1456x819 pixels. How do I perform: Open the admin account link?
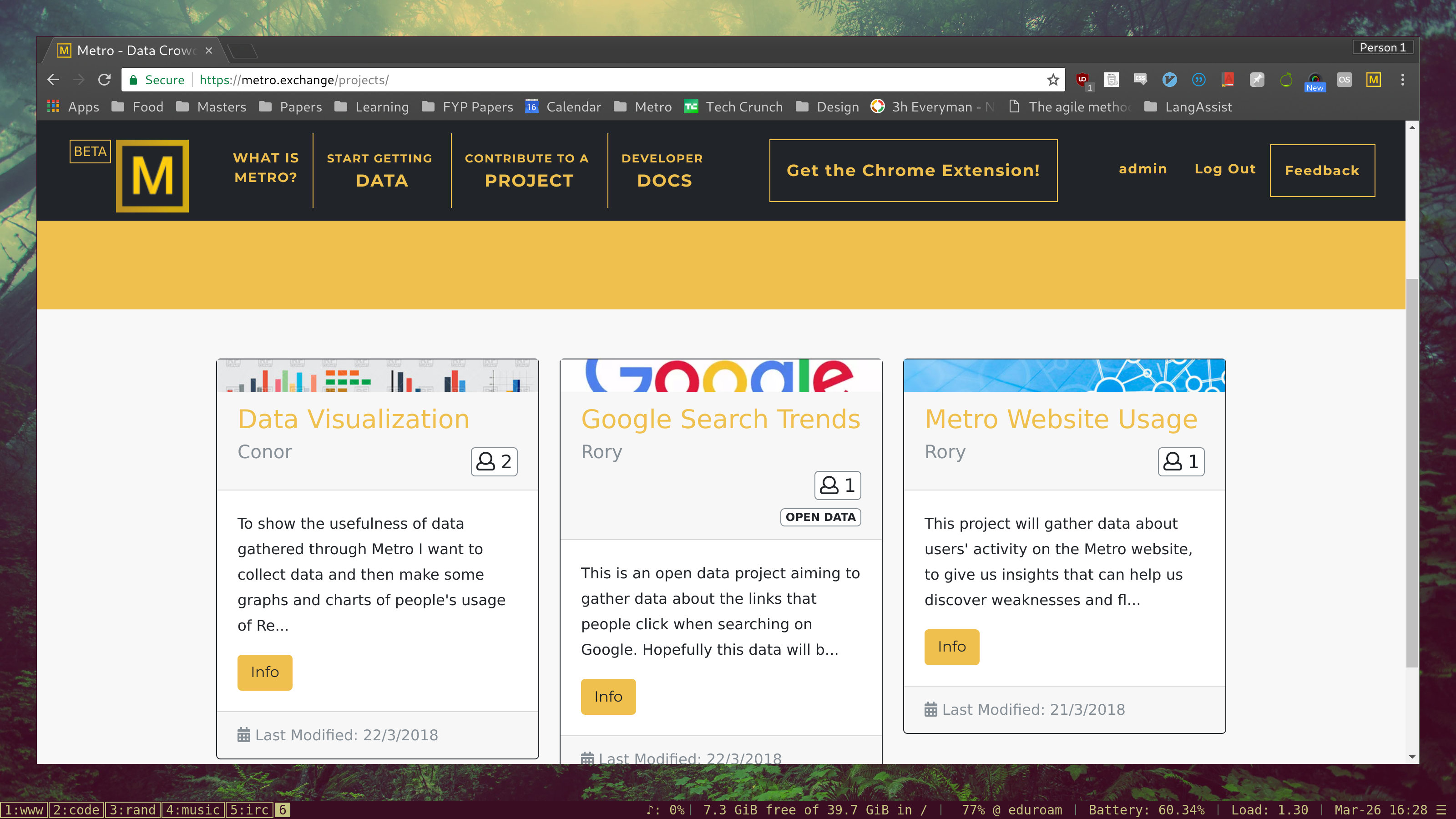coord(1143,169)
